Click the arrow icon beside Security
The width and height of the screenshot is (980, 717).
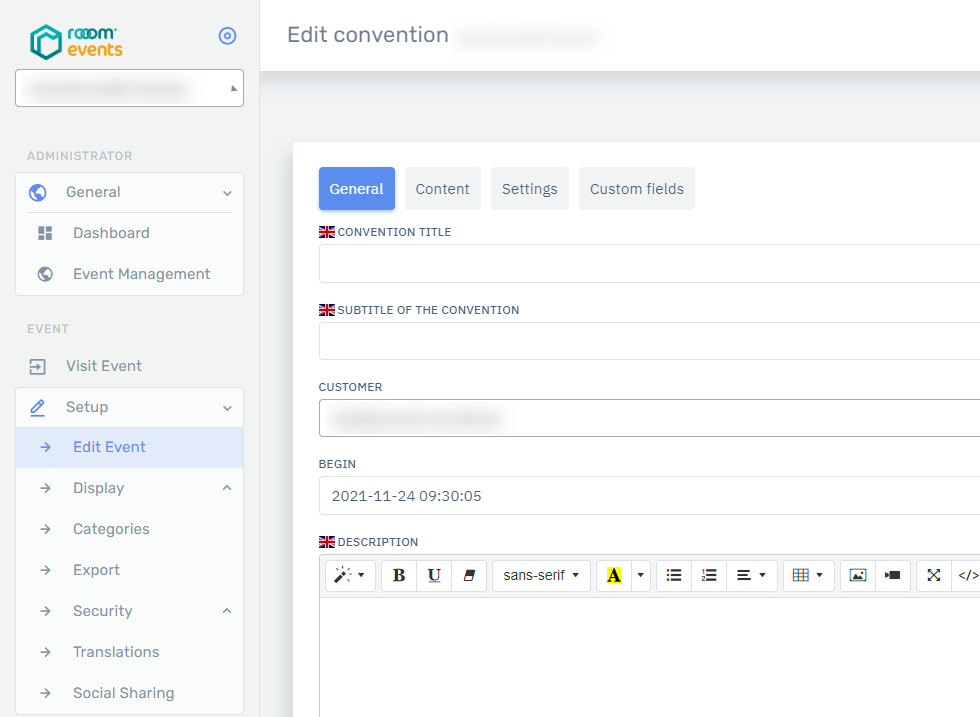point(45,611)
